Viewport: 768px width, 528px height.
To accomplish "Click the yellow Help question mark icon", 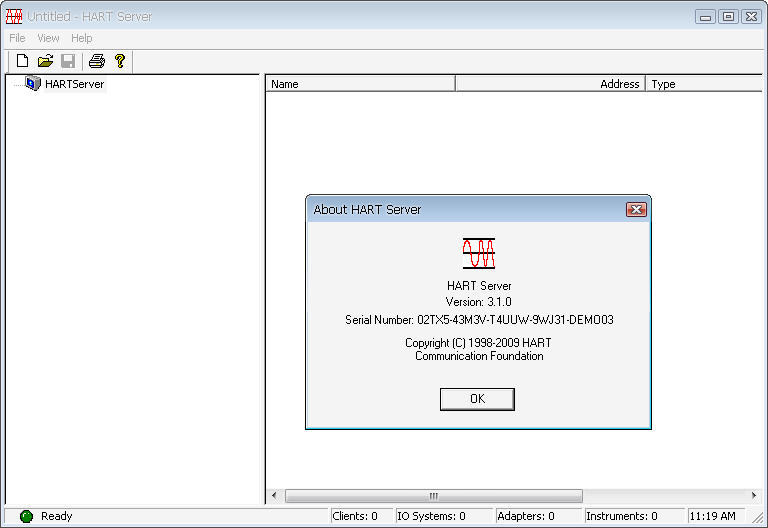I will [120, 61].
